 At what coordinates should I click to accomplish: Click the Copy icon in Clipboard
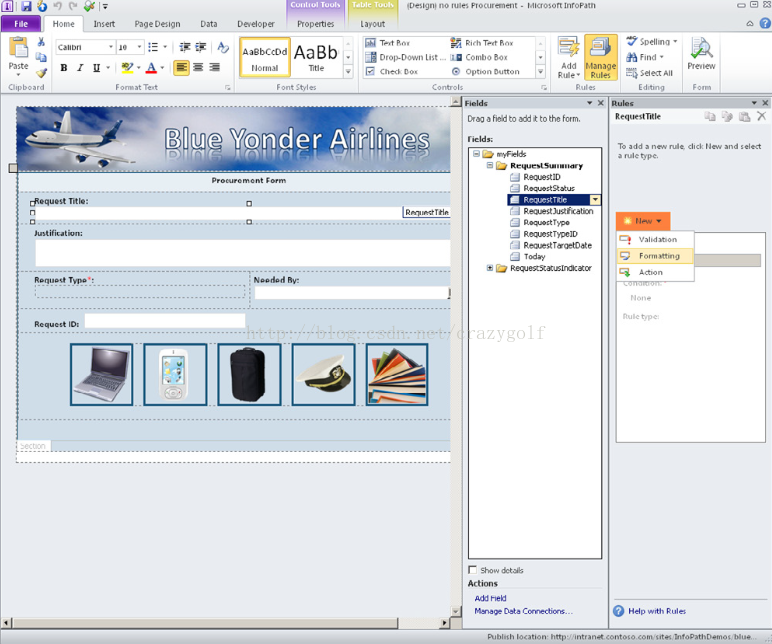click(x=41, y=58)
